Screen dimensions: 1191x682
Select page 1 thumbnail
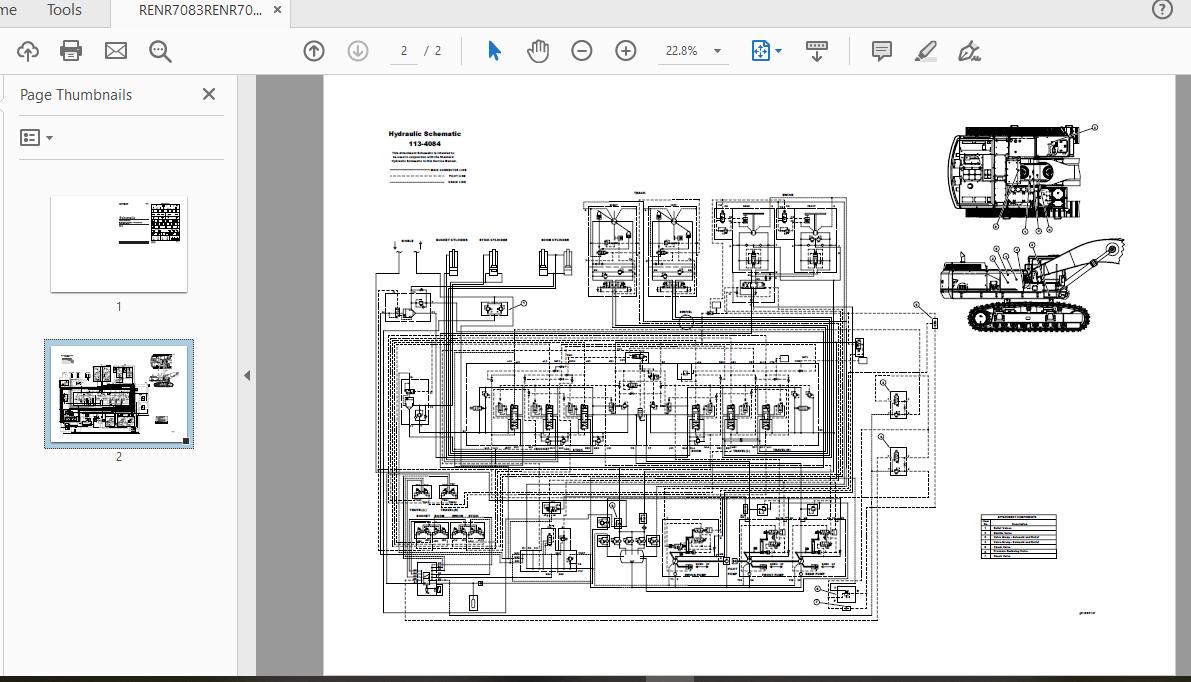pyautogui.click(x=119, y=244)
